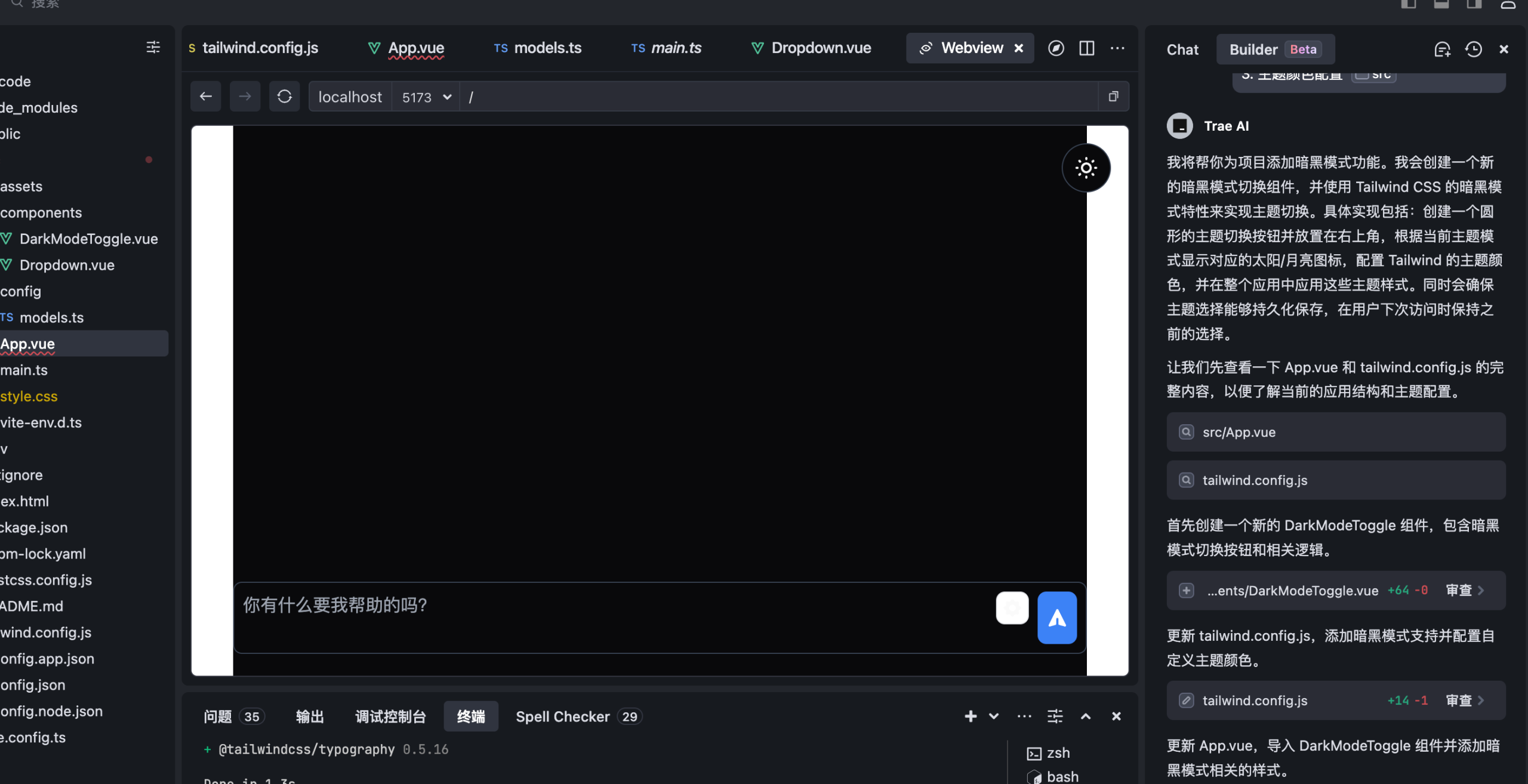This screenshot has width=1528, height=784.
Task: Refresh the webview page
Action: click(285, 96)
